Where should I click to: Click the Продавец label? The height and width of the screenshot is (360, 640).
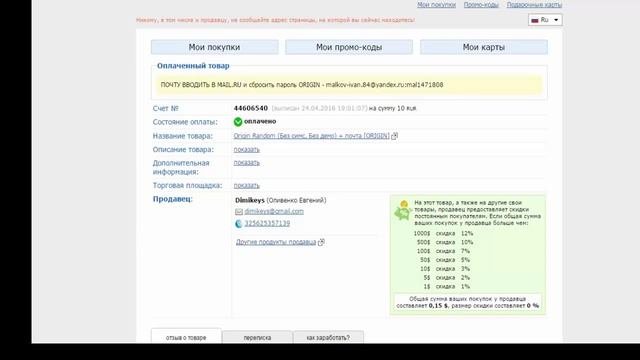[x=173, y=199]
